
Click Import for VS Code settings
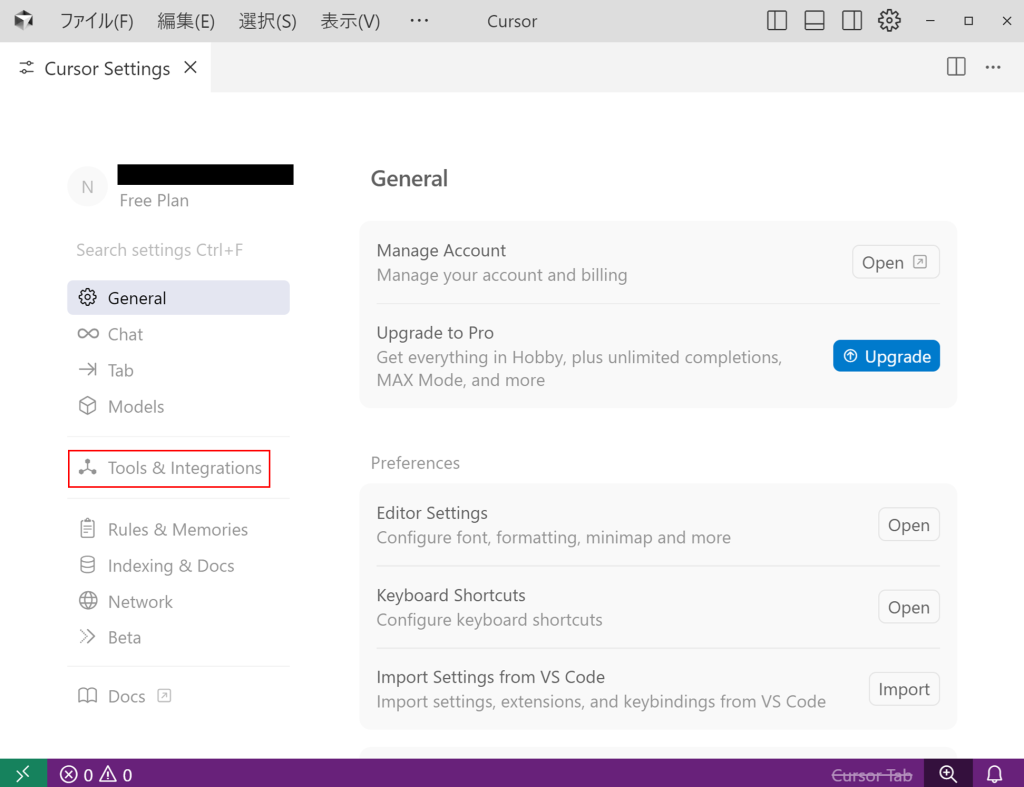click(x=903, y=689)
